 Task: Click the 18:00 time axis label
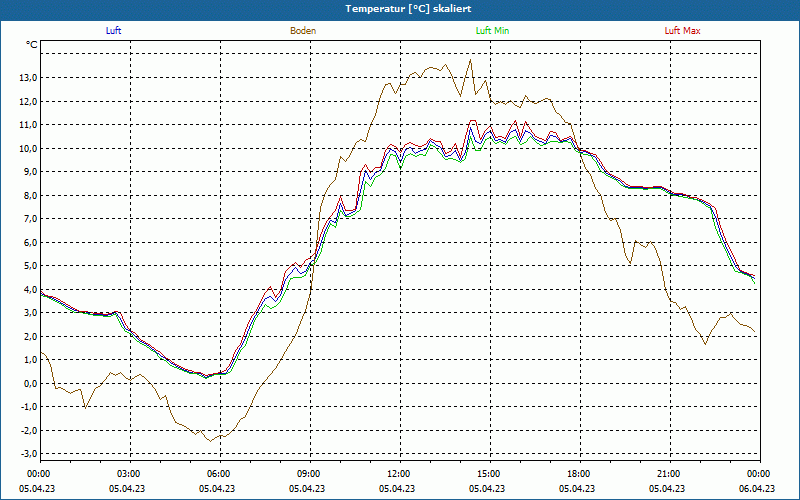pyautogui.click(x=577, y=474)
